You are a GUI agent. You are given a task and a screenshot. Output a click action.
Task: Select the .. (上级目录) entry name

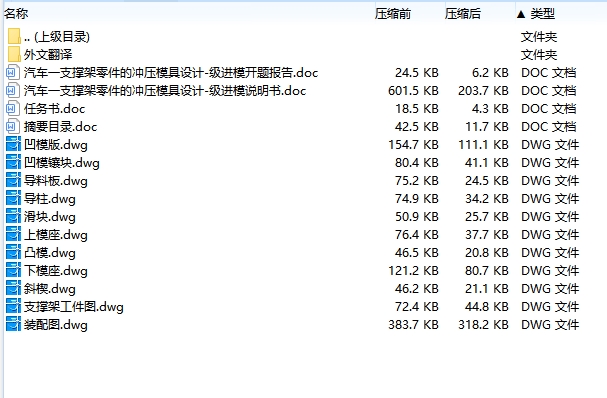57,36
